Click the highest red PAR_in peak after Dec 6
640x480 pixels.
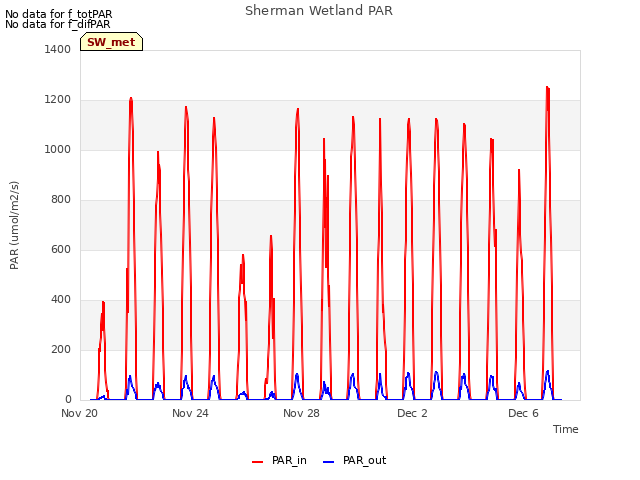point(547,87)
